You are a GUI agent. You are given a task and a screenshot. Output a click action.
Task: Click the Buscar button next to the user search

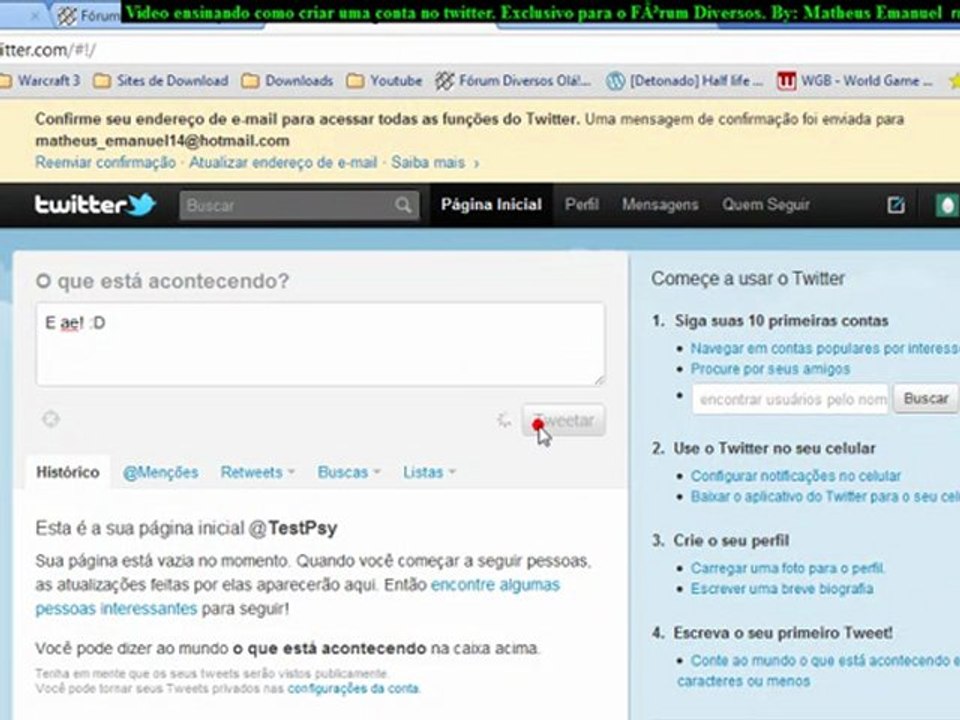pos(925,399)
